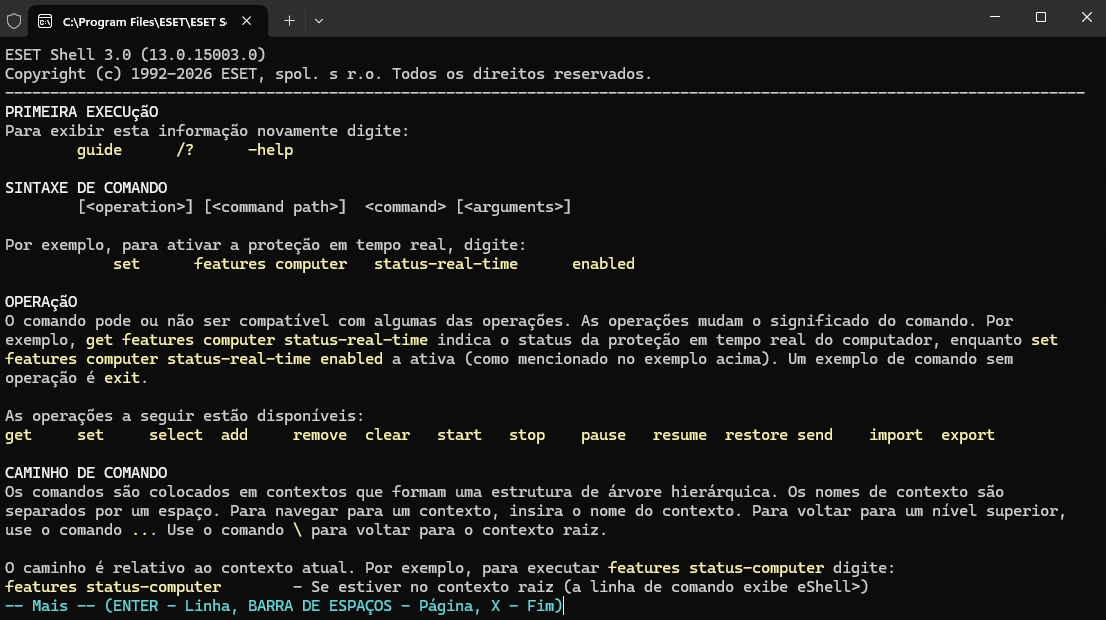
Task: Click the 'add' operation in the list
Action: tap(234, 436)
